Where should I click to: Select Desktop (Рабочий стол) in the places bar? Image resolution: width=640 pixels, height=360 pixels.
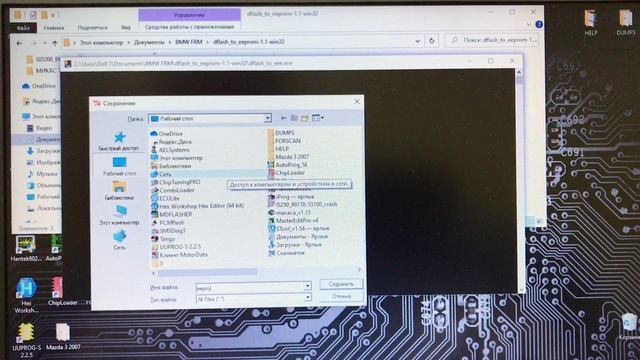click(119, 166)
